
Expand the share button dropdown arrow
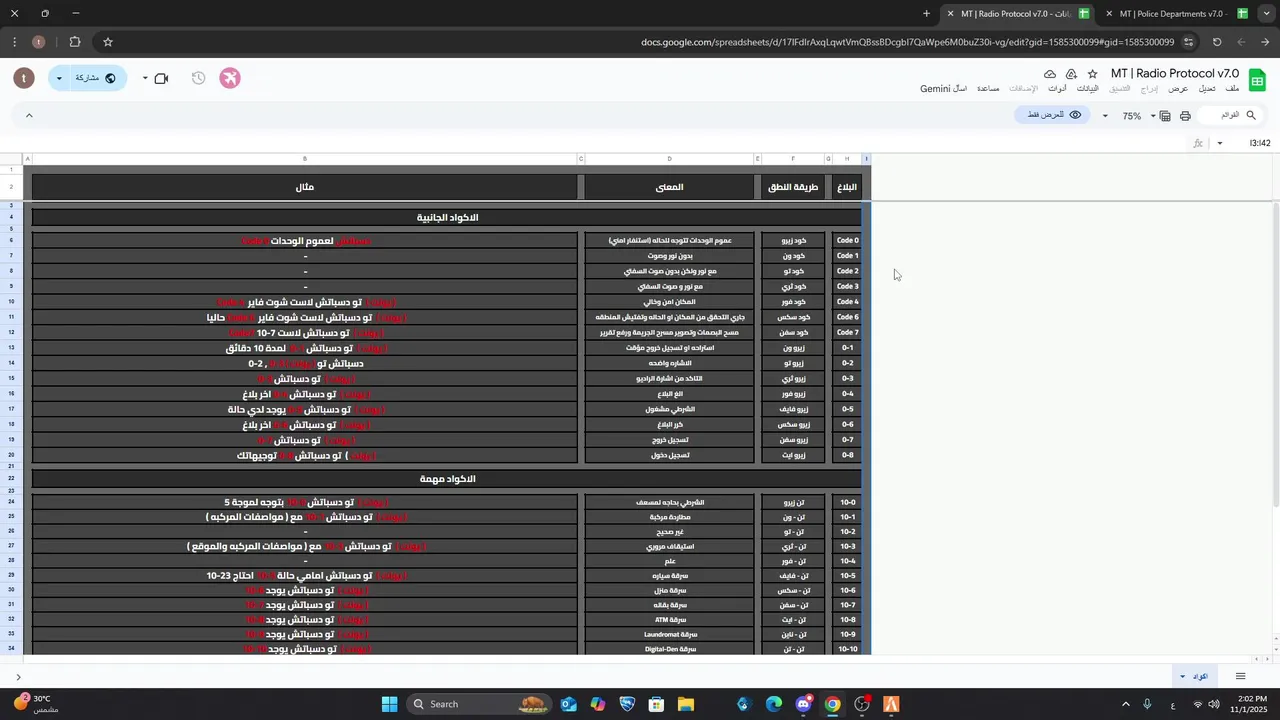59,78
